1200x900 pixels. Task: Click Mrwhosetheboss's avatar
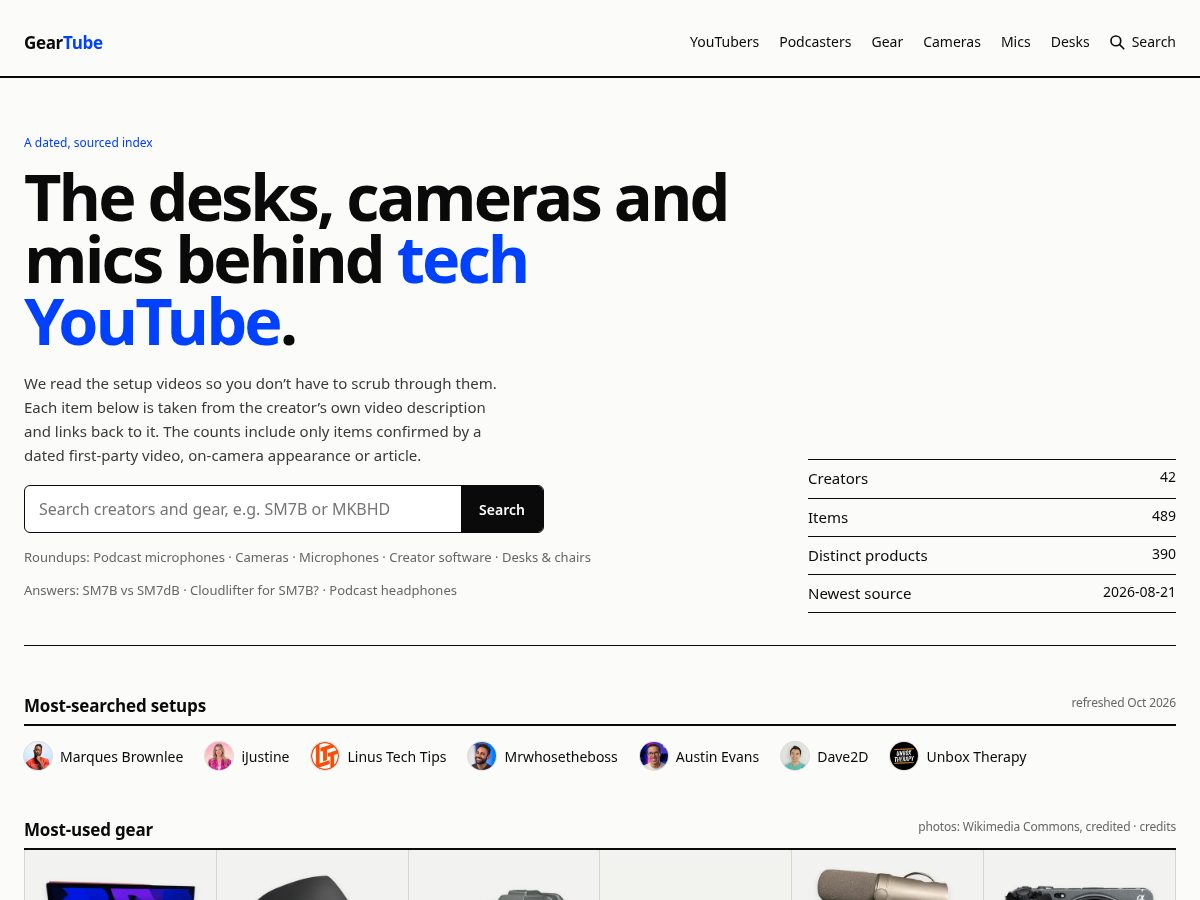pos(482,756)
